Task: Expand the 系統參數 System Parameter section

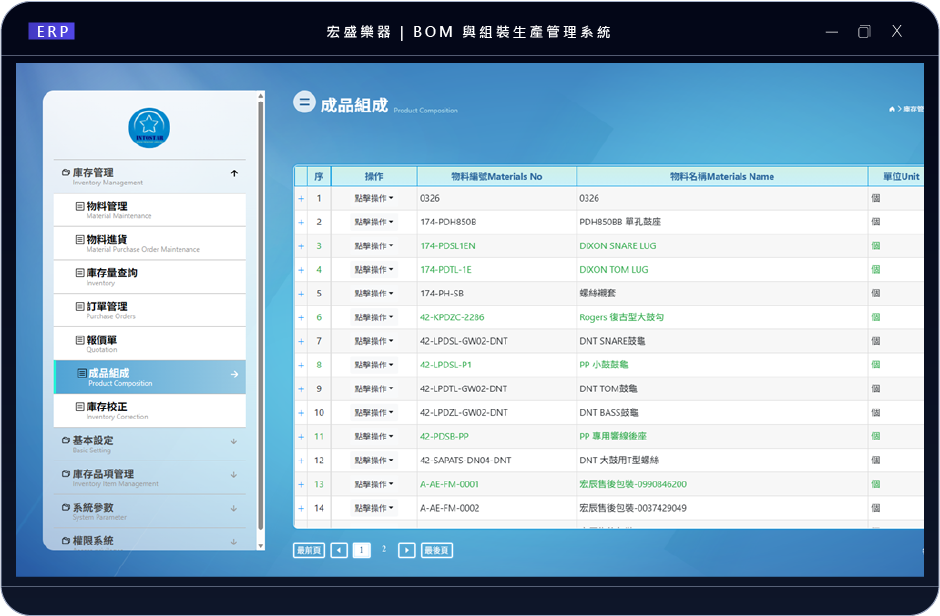Action: tap(234, 509)
